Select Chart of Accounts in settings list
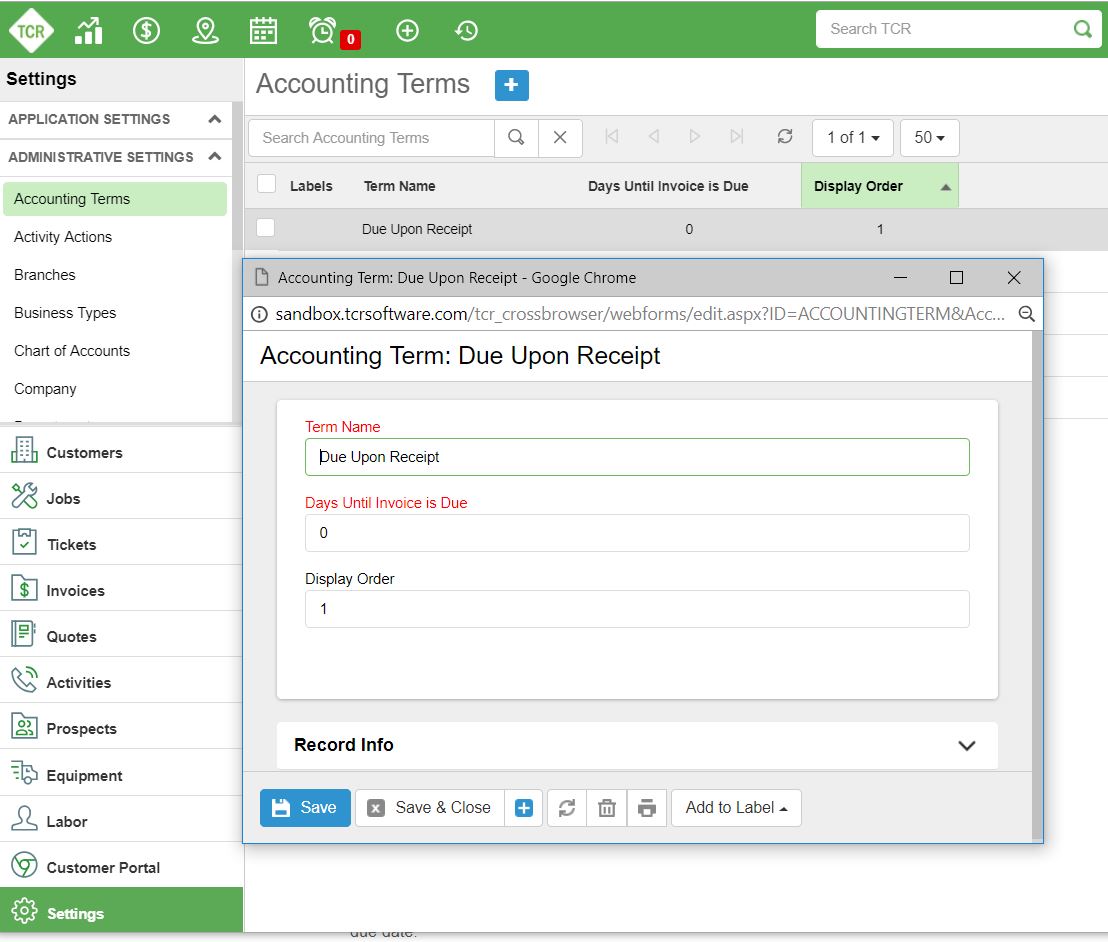This screenshot has height=942, width=1108. click(72, 351)
